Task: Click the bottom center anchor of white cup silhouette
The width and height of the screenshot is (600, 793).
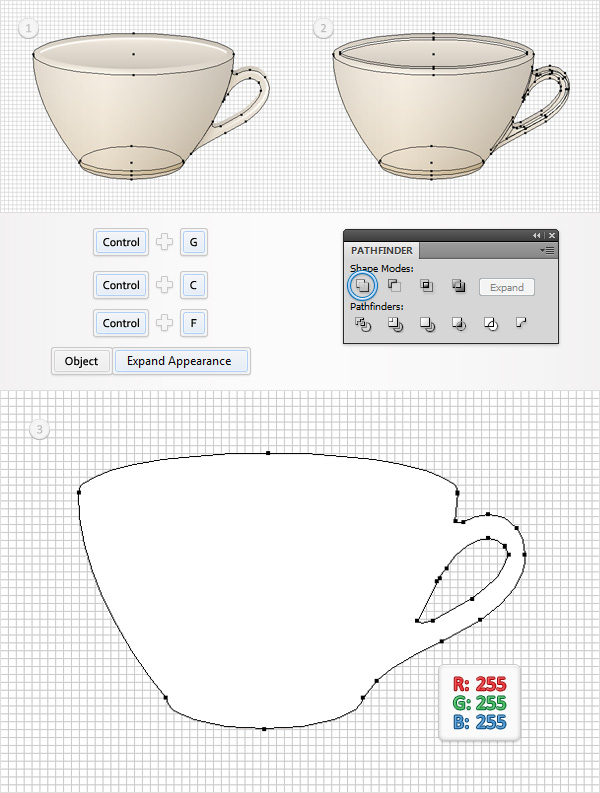Action: click(x=264, y=729)
